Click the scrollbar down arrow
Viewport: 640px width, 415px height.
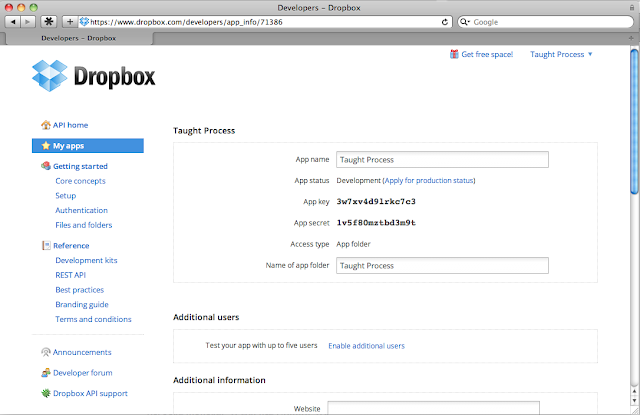pyautogui.click(x=634, y=400)
